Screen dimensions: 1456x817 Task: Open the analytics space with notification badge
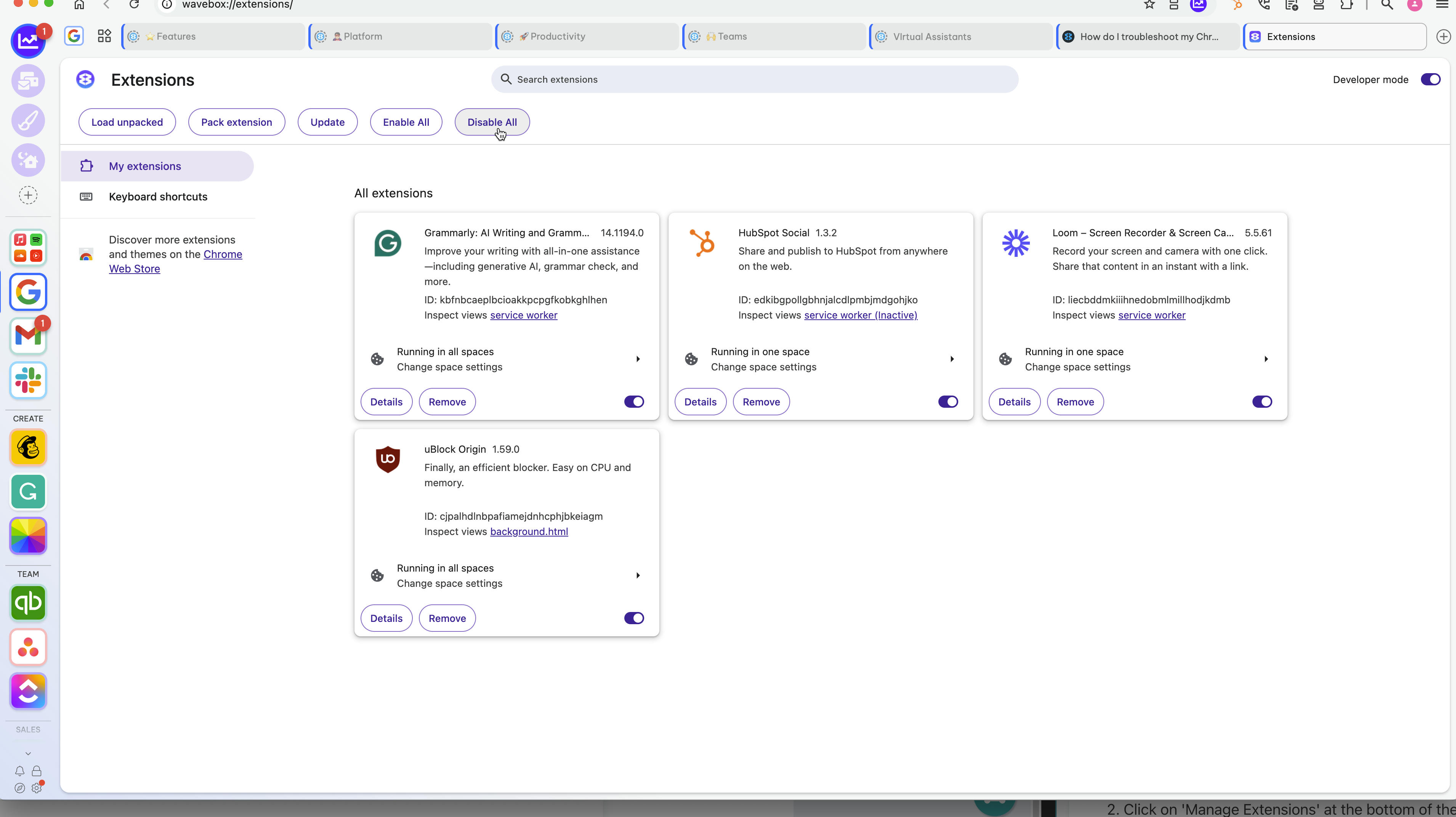[28, 41]
